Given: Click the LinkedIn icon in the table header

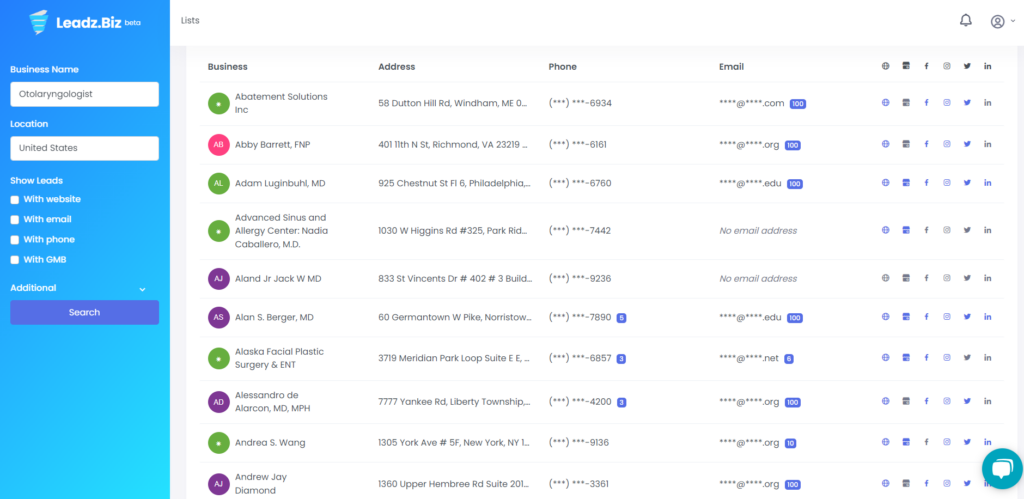Looking at the screenshot, I should coord(987,66).
